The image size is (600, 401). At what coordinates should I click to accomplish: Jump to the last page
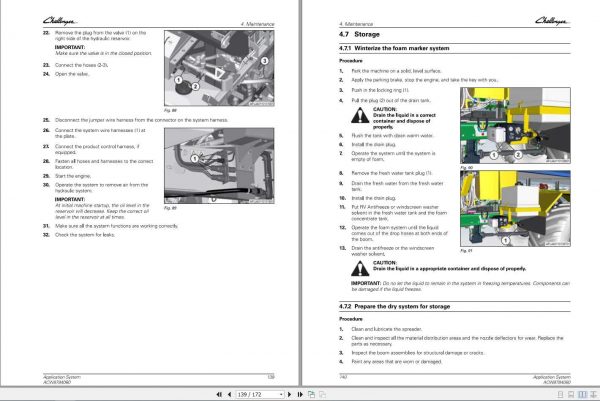click(x=300, y=394)
